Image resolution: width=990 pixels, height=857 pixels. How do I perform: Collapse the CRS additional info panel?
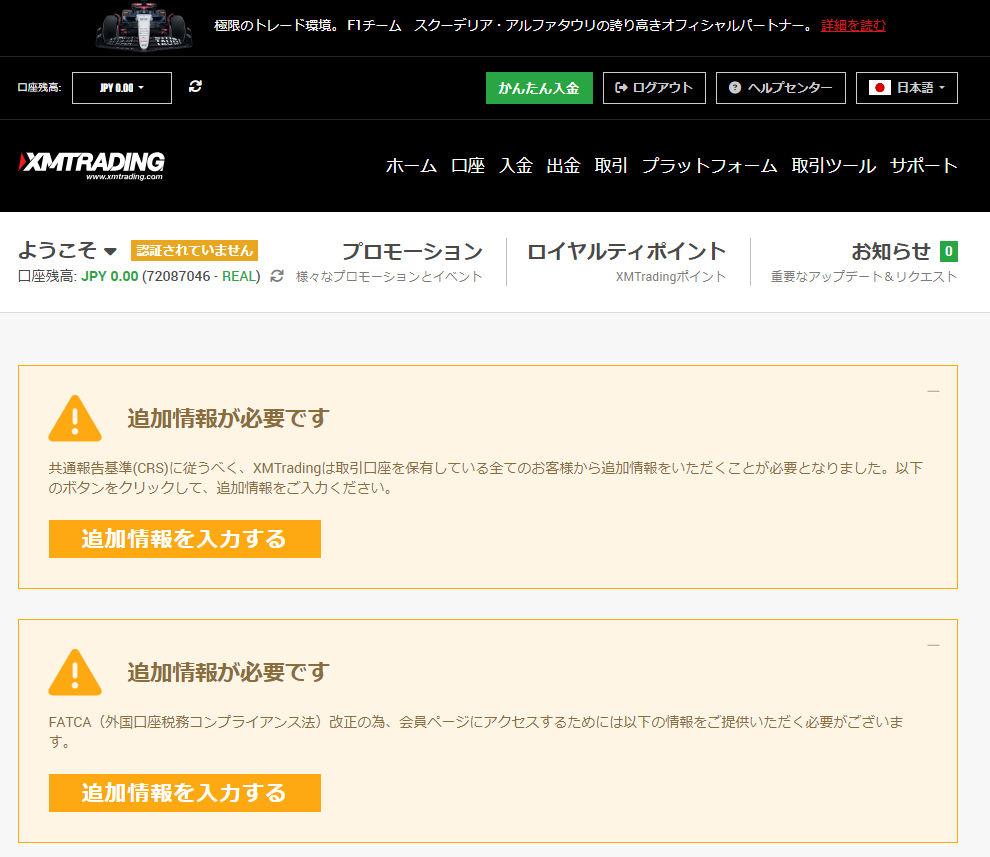933,392
